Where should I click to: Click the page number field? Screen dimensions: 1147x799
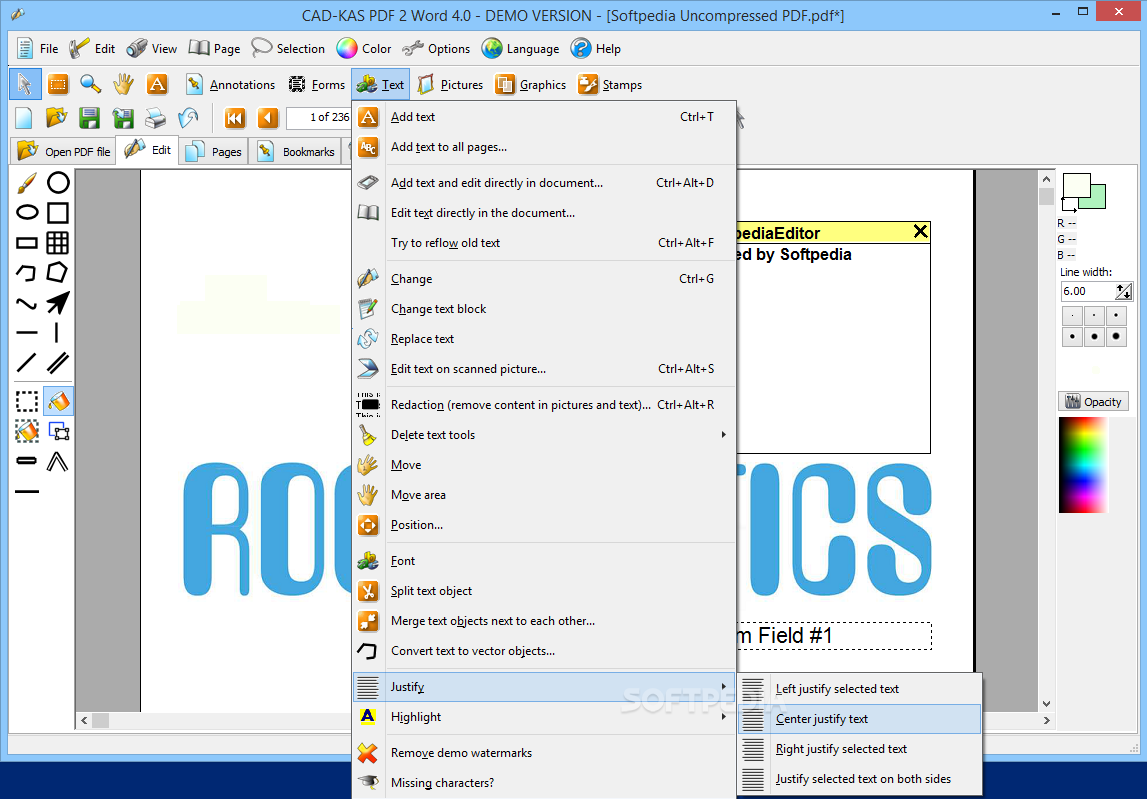tap(319, 117)
